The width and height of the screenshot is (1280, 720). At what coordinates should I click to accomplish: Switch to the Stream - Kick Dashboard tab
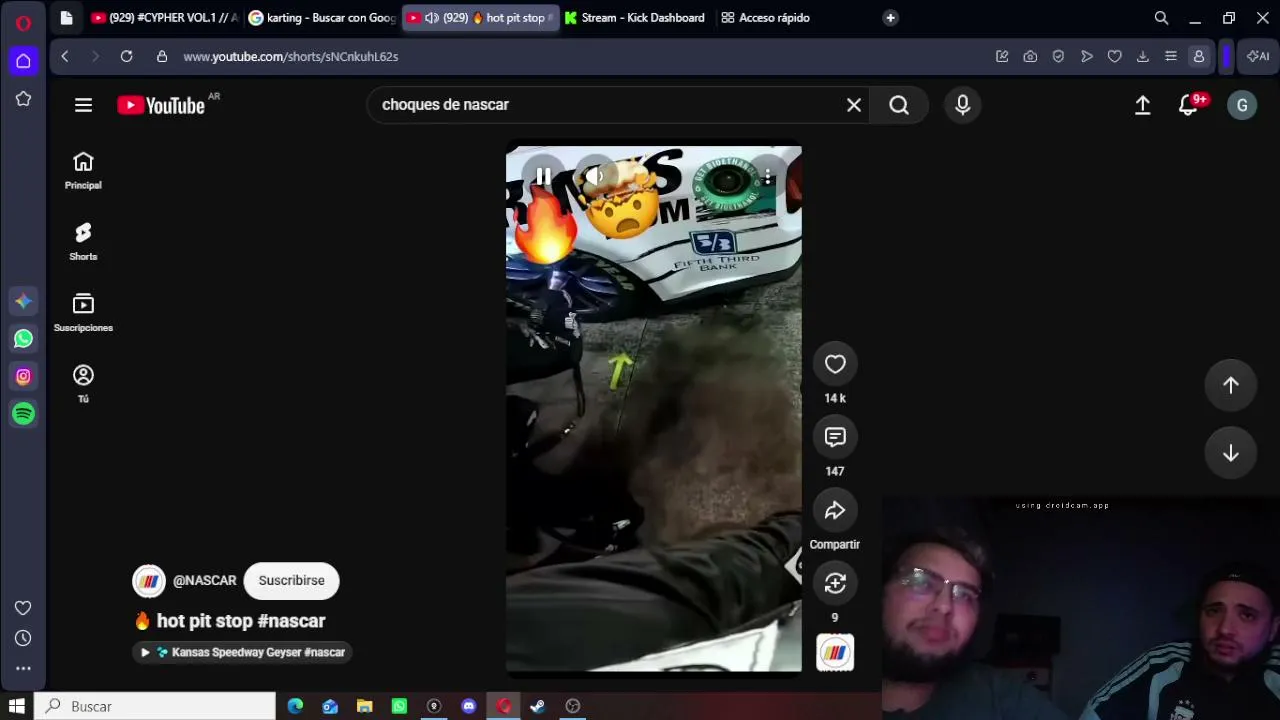635,18
